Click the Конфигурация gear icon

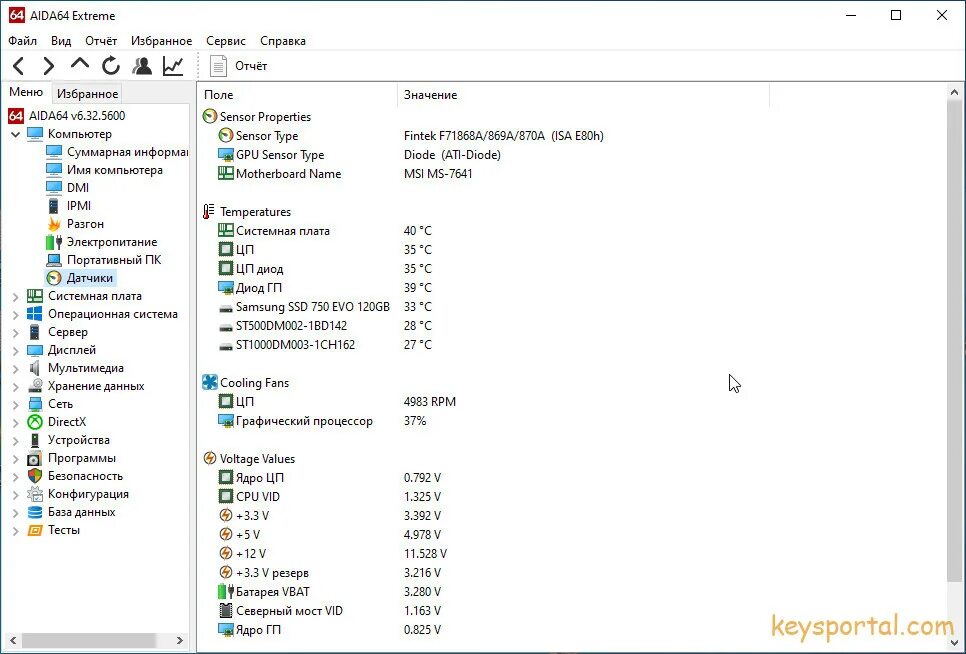35,494
